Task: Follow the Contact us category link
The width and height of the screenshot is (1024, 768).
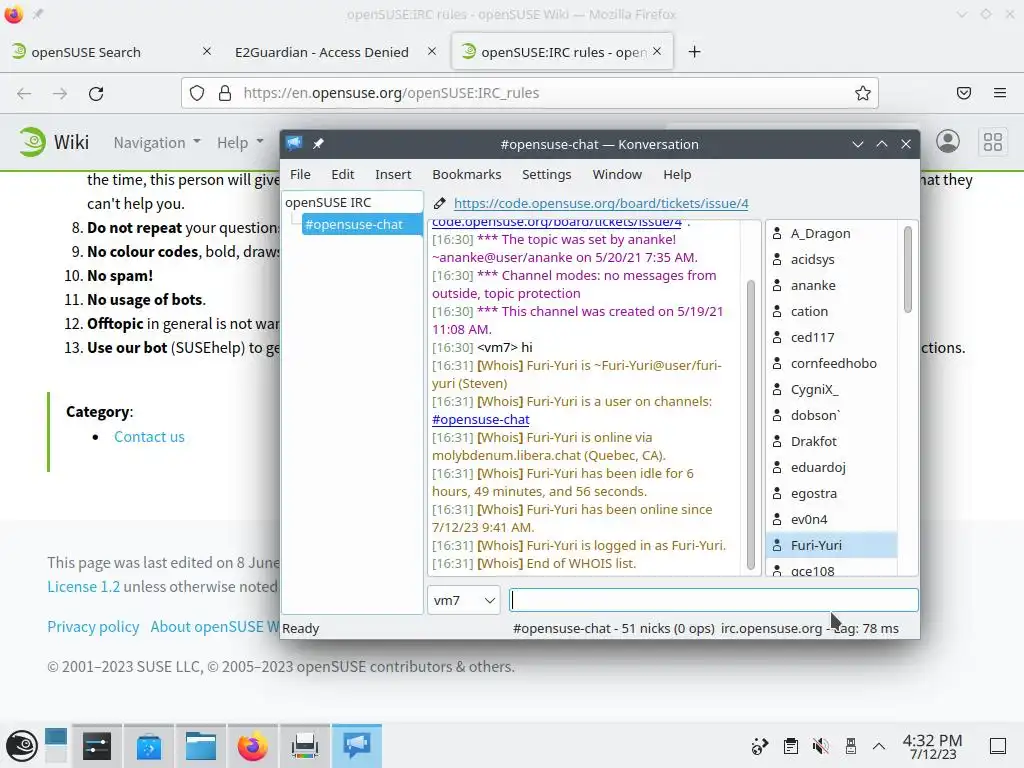Action: [x=150, y=437]
